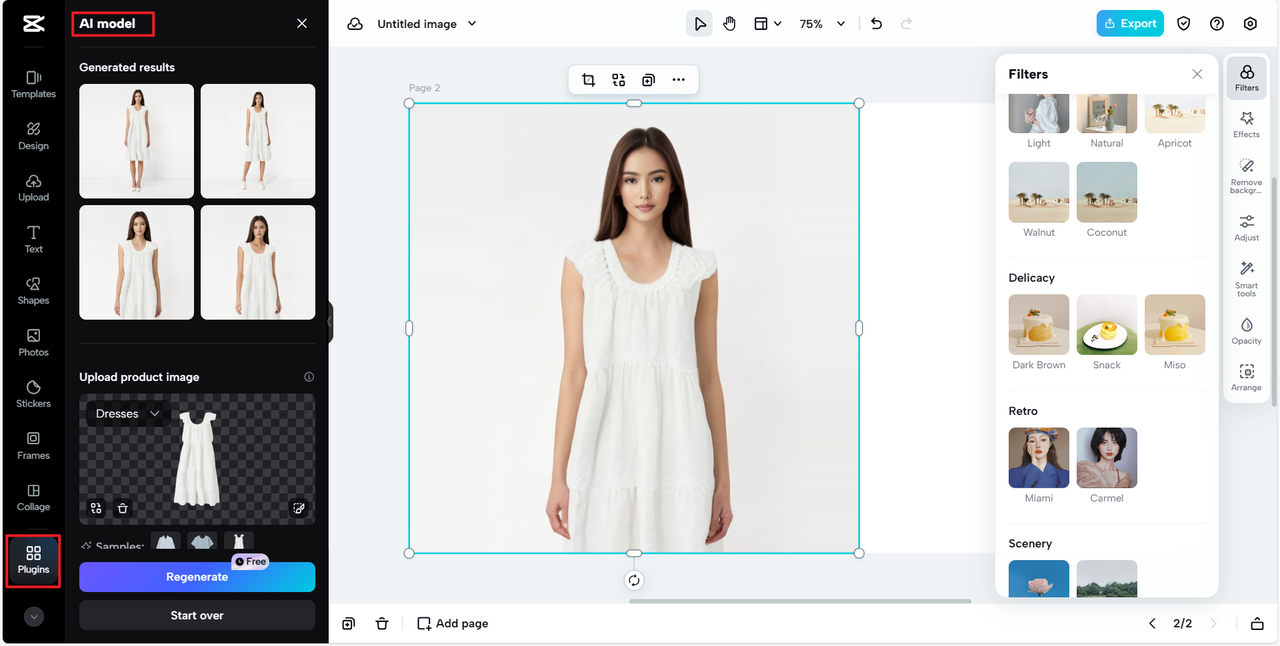Apply the Carmel retro filter
This screenshot has height=646, width=1280.
tap(1107, 458)
